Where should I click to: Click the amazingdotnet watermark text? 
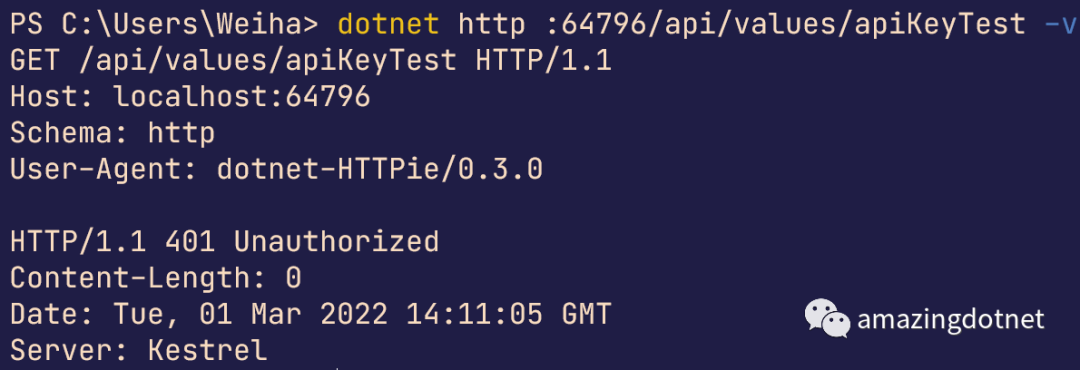click(x=951, y=319)
